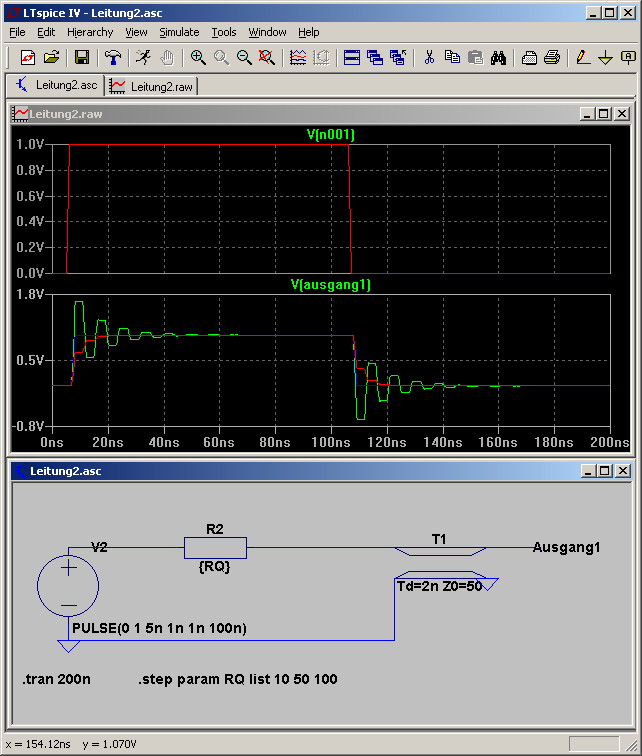This screenshot has height=756, width=642.
Task: Halt the simulation with the hand icon
Action: pos(167,57)
